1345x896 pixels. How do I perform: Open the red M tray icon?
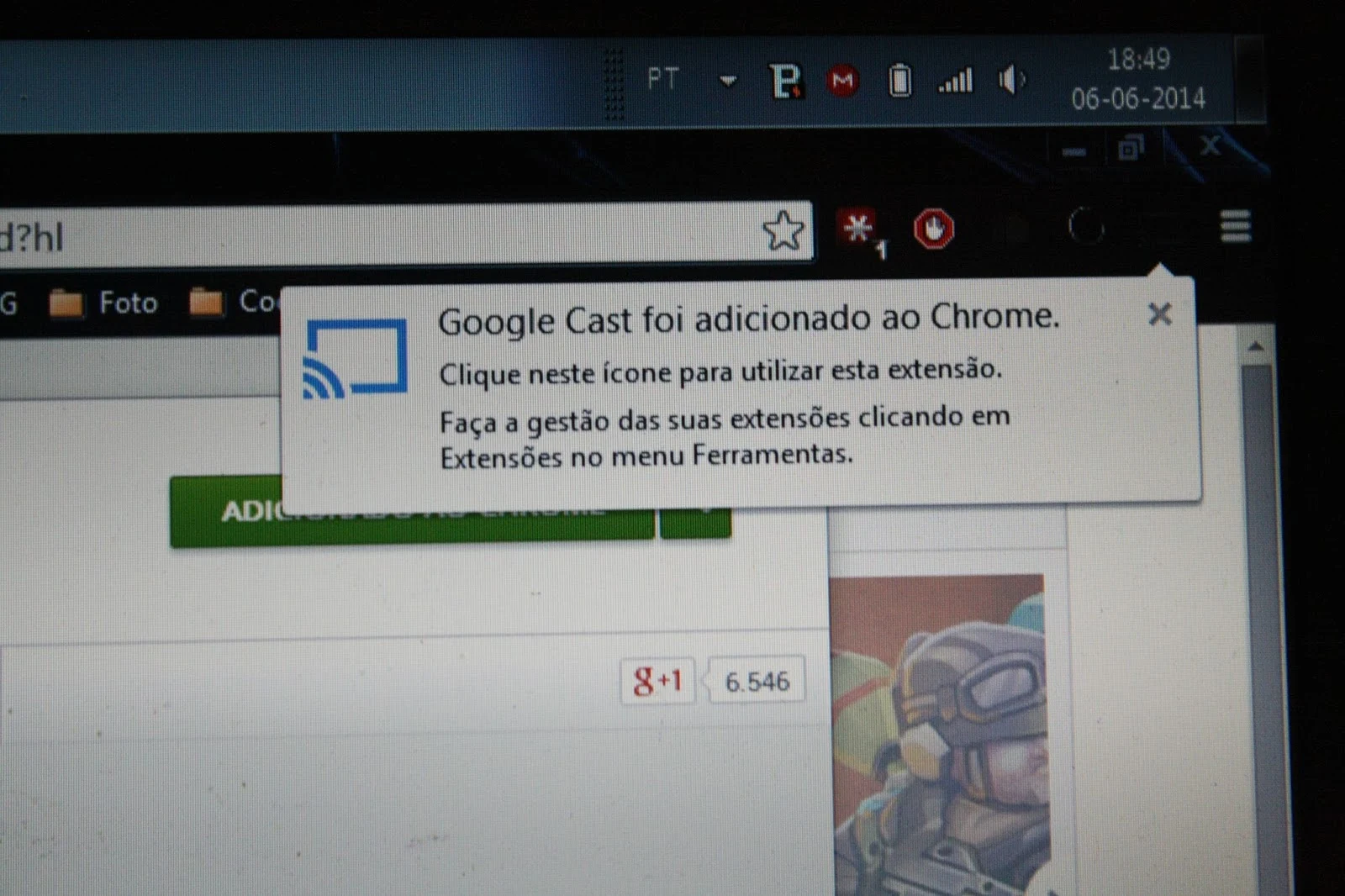[842, 81]
